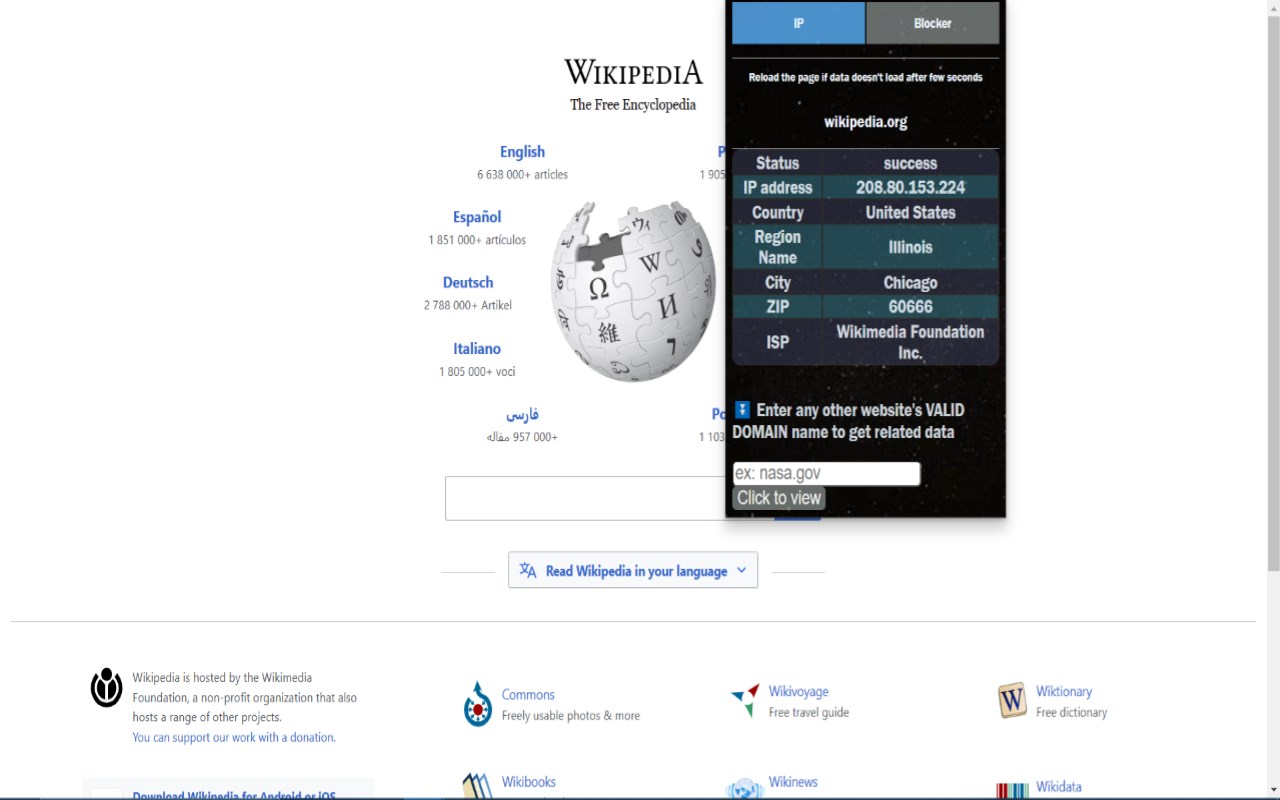Open the Wikivoyage project link
Viewport: 1280px width, 800px height.
tap(798, 692)
